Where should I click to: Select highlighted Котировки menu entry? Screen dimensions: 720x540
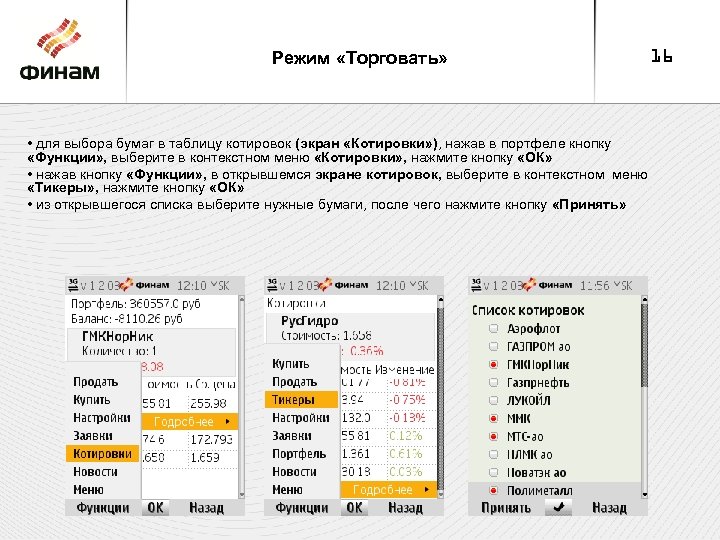tap(102, 454)
